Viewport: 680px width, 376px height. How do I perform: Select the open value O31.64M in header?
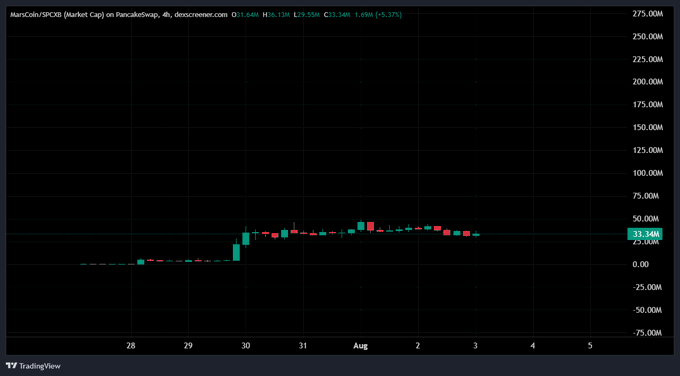pos(245,15)
